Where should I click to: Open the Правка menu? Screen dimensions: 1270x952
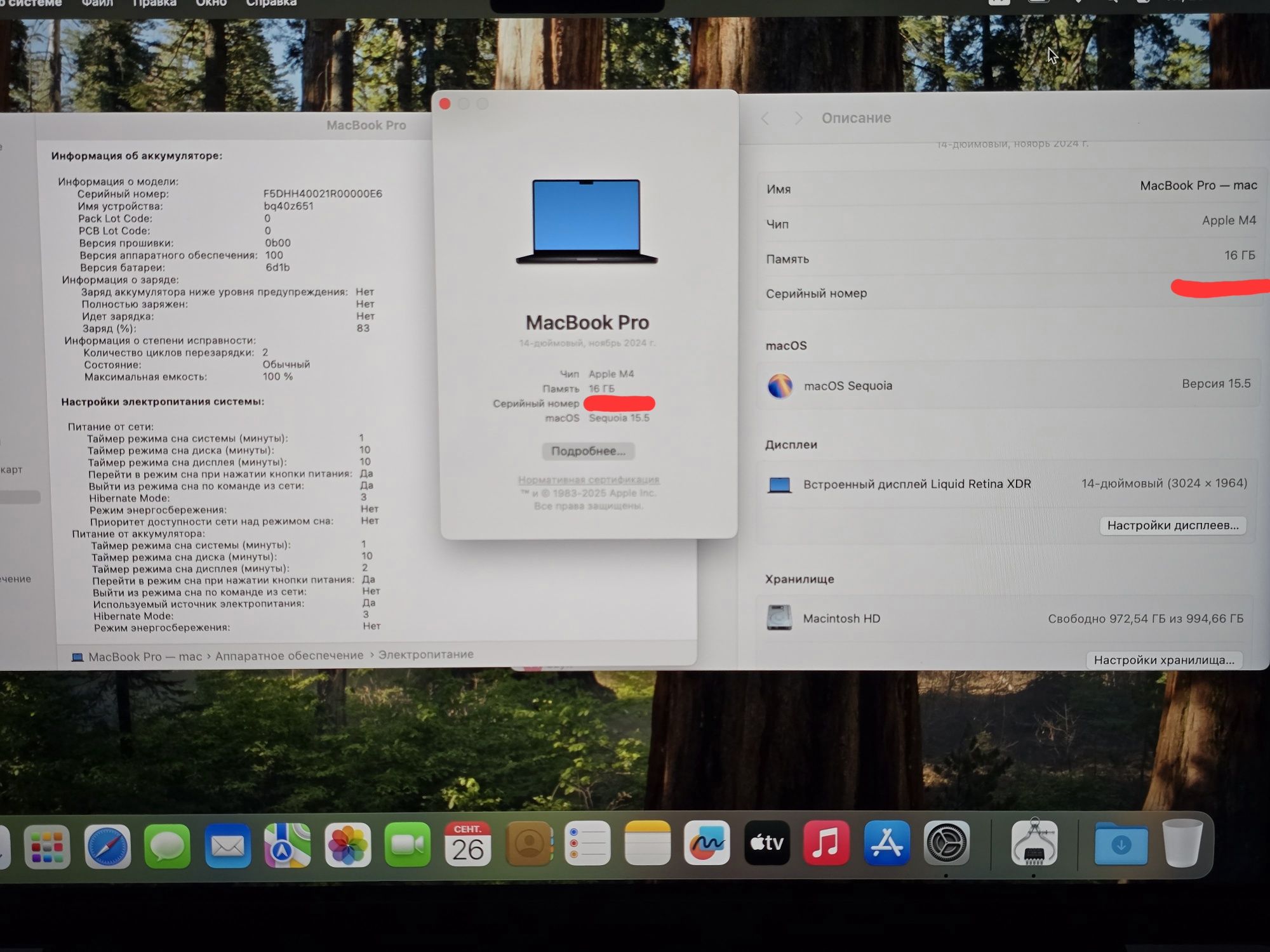(154, 3)
